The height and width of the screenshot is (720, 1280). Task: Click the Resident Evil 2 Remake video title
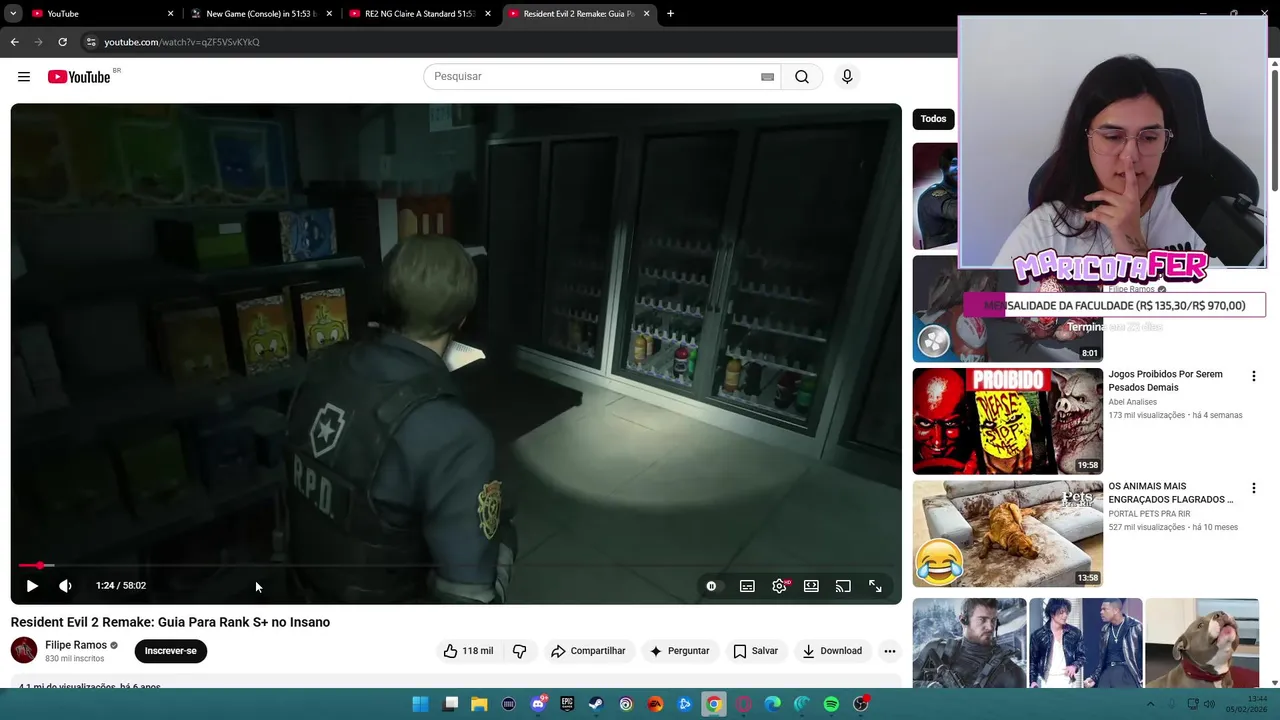pyautogui.click(x=170, y=622)
